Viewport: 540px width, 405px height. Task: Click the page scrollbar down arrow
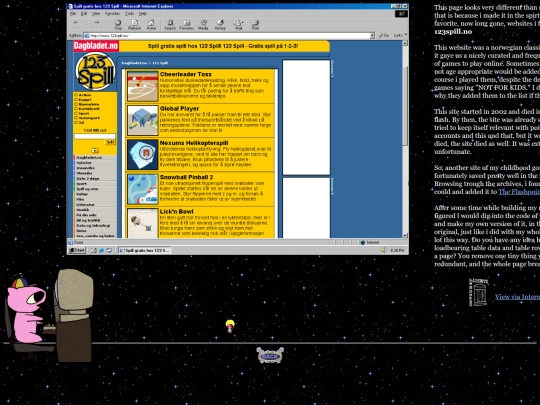[x=405, y=235]
